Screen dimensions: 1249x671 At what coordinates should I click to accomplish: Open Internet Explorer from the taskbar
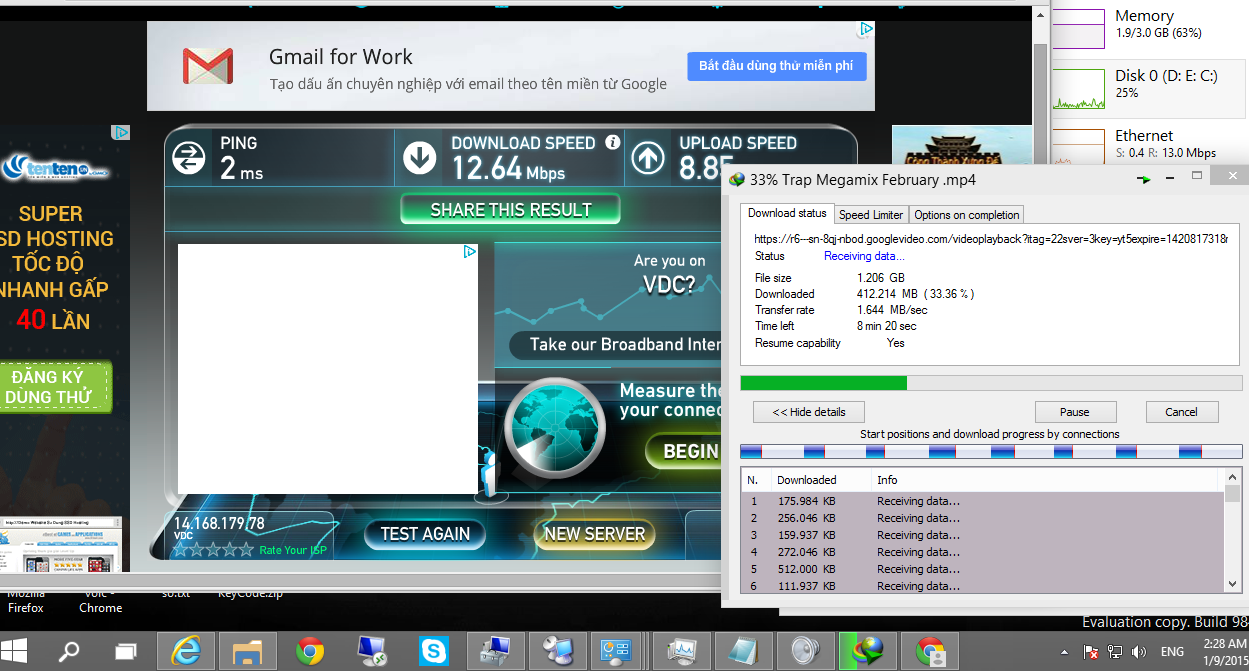click(185, 651)
